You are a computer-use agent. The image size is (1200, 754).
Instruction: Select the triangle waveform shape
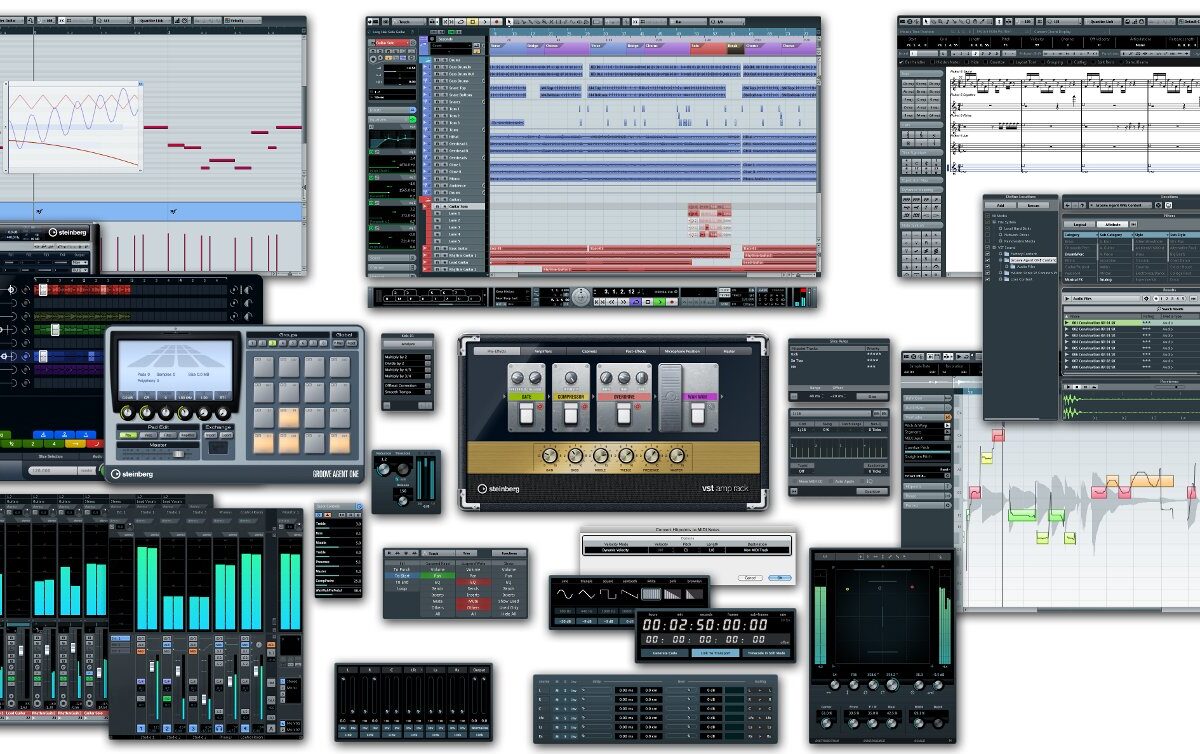click(x=587, y=594)
